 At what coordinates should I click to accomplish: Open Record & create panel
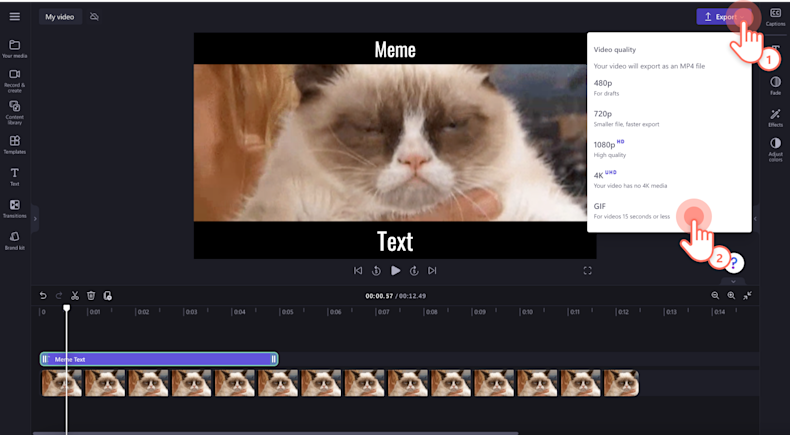pyautogui.click(x=15, y=81)
